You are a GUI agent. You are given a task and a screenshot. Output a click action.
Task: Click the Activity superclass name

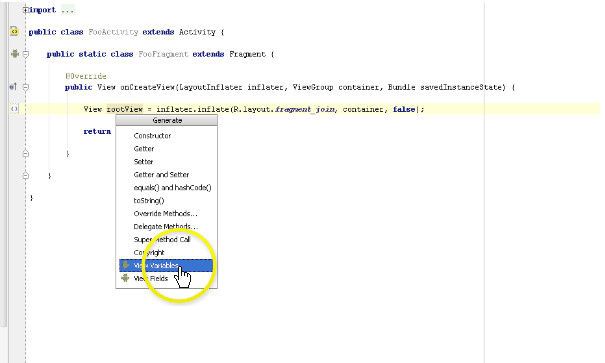197,32
